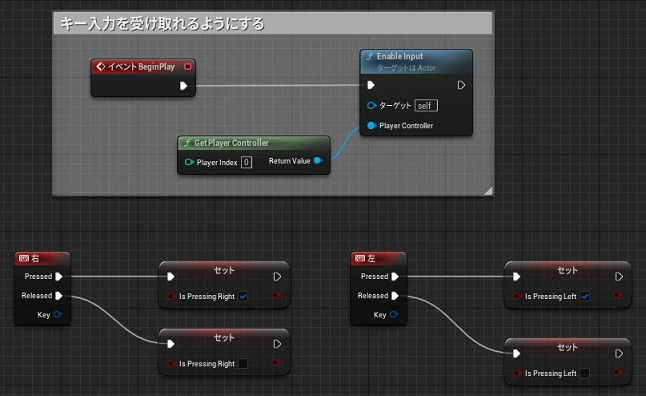Click exec input of unchecked Is Pressing Right セット
Image resolution: width=646 pixels, height=396 pixels.
point(171,344)
